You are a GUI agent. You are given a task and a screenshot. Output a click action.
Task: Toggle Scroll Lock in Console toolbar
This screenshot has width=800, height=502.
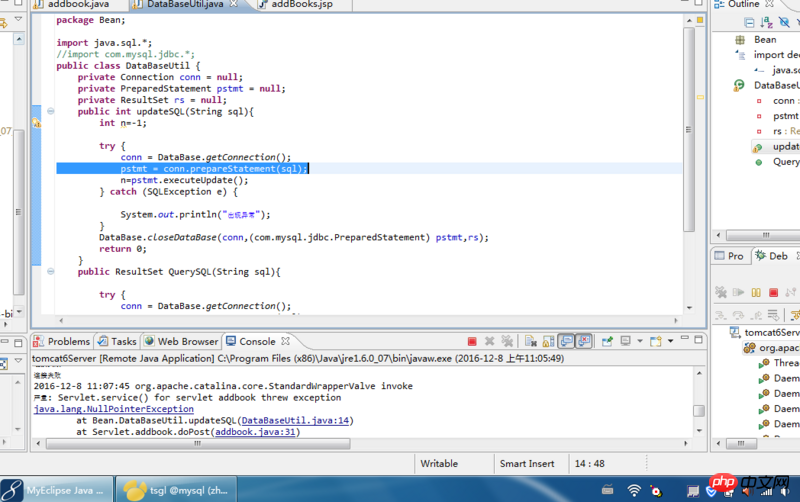tap(547, 342)
